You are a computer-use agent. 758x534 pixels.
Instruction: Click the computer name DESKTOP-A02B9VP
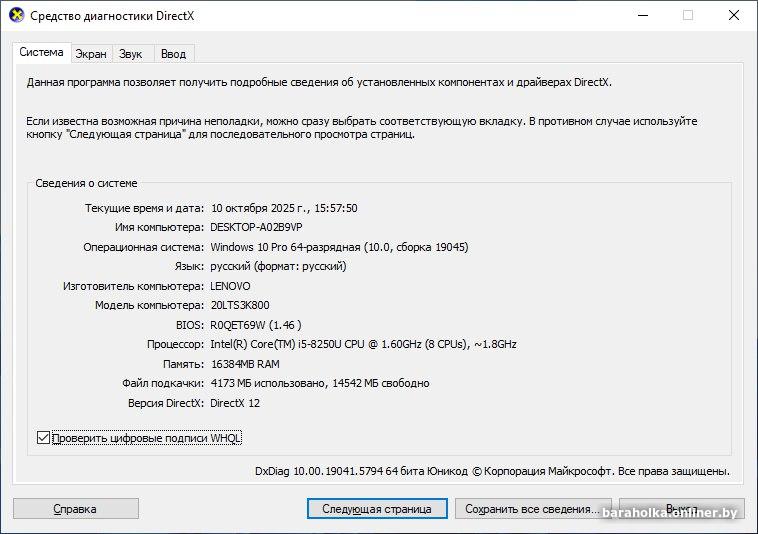click(256, 227)
